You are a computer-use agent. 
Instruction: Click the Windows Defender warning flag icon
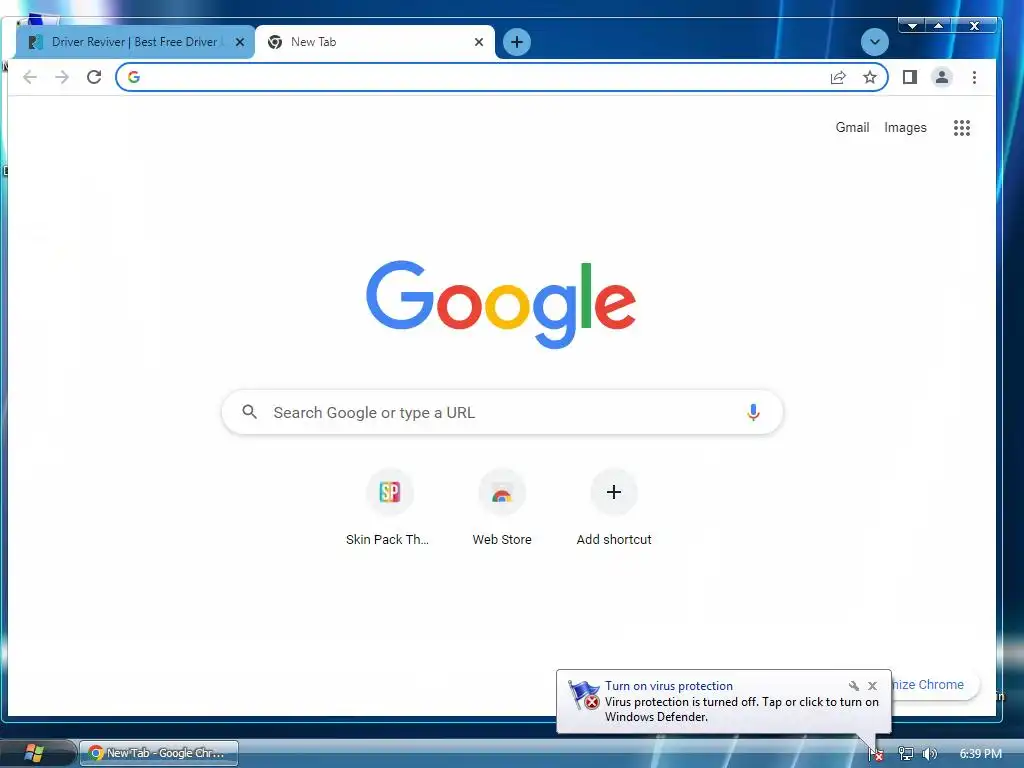pos(584,695)
